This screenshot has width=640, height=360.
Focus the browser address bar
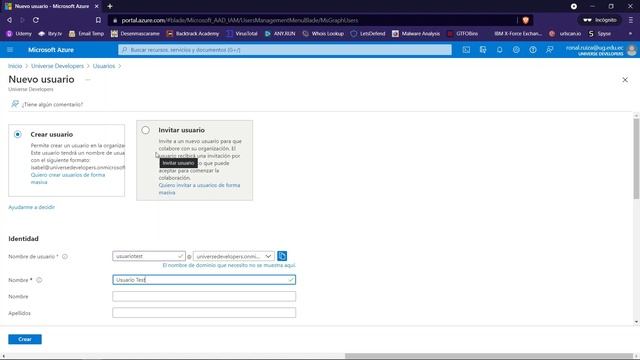click(314, 20)
